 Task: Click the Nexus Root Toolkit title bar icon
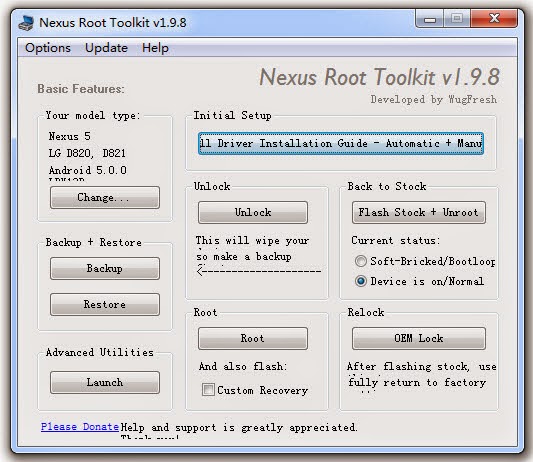(26, 23)
